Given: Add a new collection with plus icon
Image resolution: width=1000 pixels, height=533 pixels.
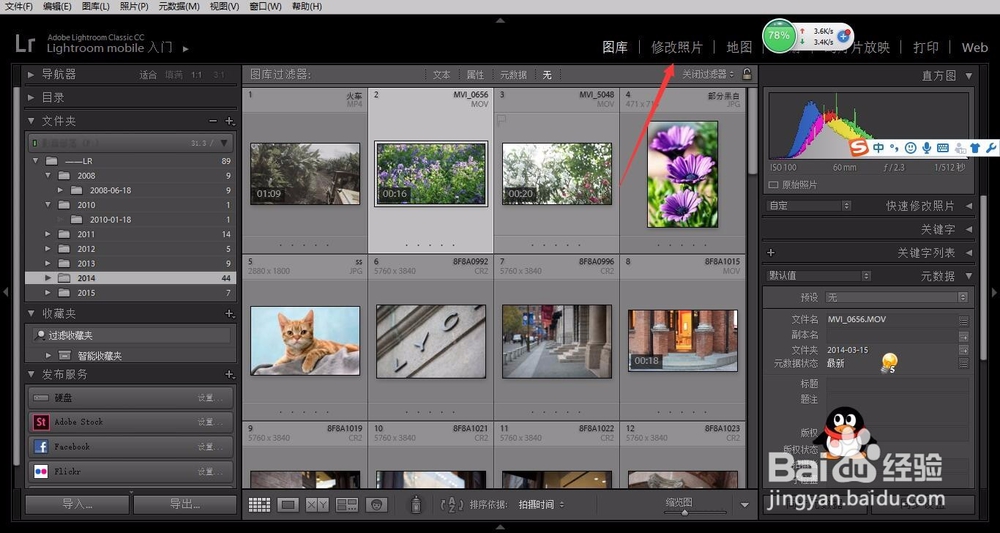Looking at the screenshot, I should 230,314.
